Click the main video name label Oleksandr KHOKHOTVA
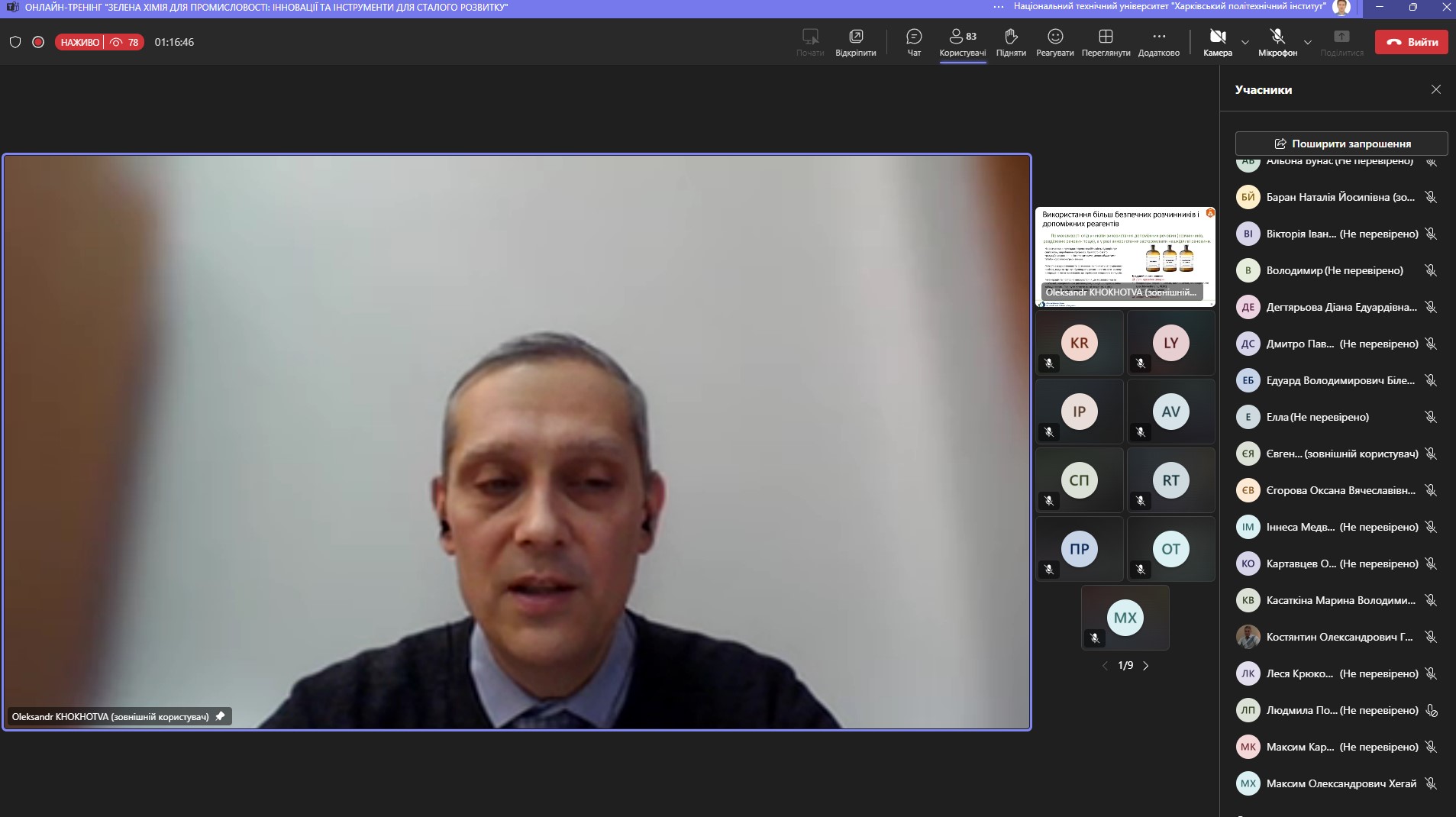 pyautogui.click(x=111, y=717)
